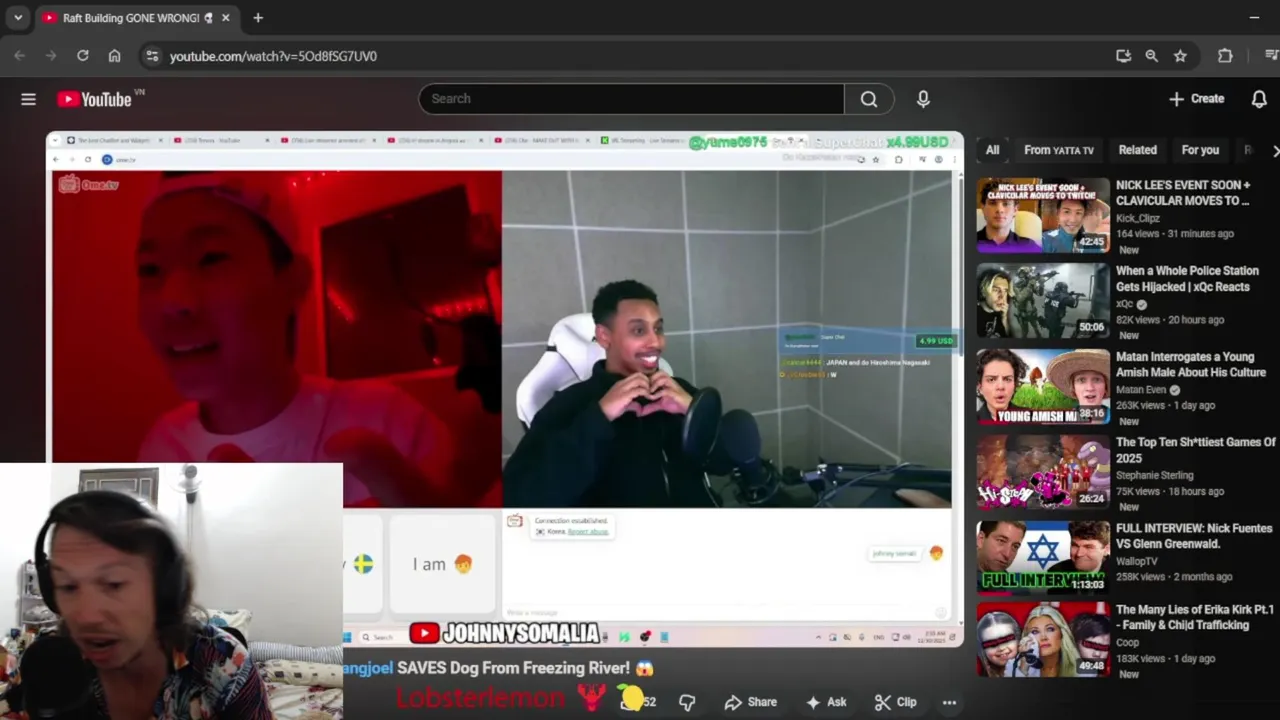Open the YouTube guide hamburger menu
This screenshot has width=1280, height=720.
(28, 99)
